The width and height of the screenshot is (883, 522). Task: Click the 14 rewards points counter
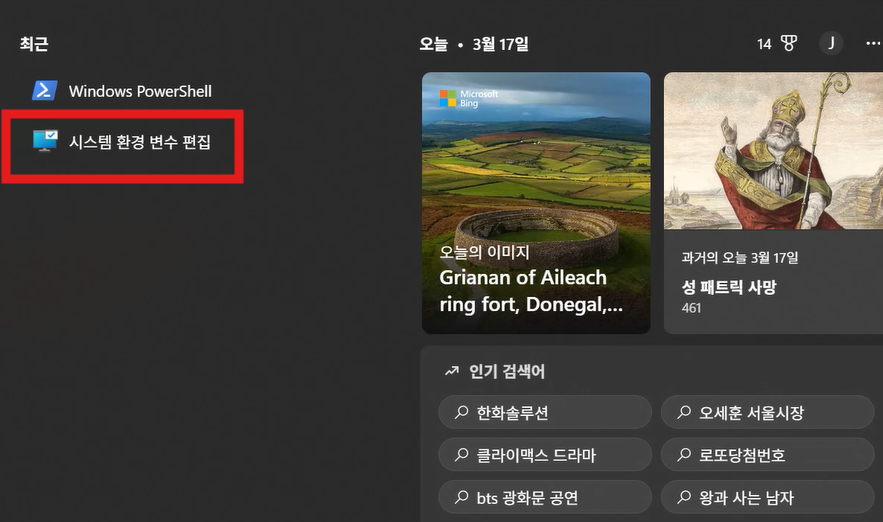tap(764, 44)
